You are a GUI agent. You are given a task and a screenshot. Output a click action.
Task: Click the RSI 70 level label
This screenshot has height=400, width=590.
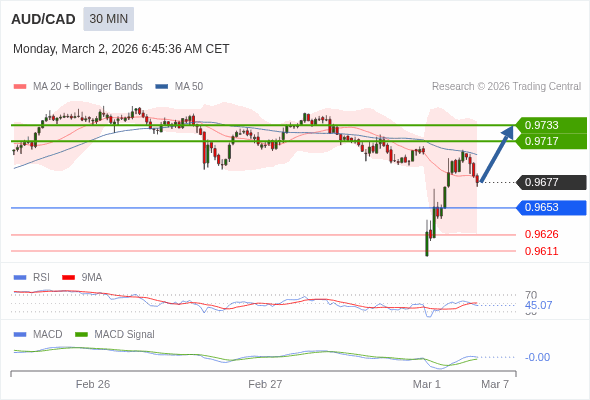531,295
